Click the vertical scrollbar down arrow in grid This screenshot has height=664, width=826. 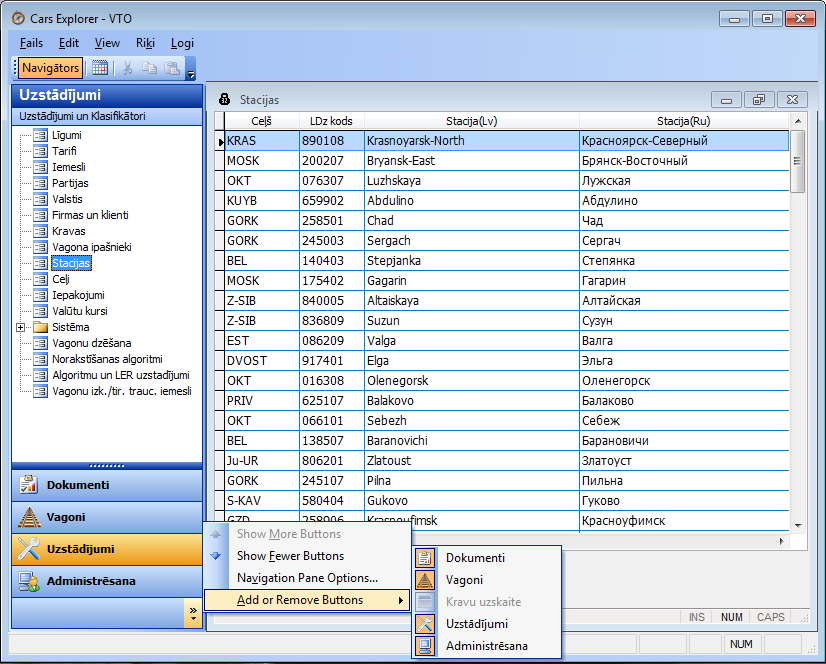tap(798, 524)
